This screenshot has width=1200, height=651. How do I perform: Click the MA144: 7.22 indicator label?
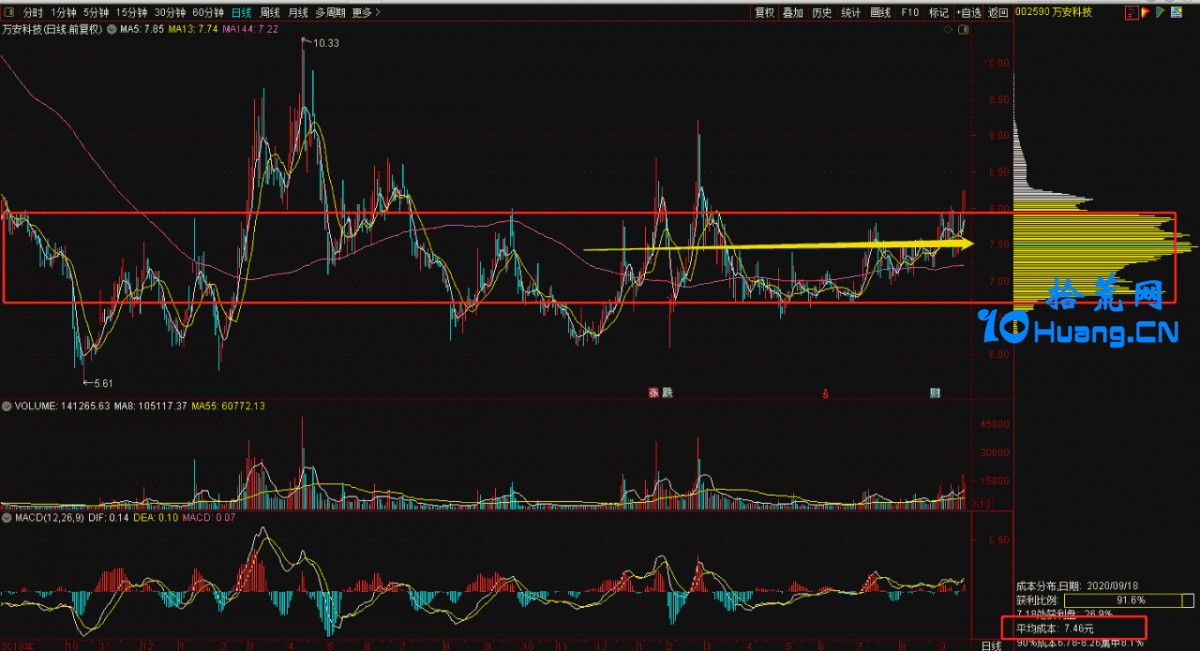pos(250,31)
